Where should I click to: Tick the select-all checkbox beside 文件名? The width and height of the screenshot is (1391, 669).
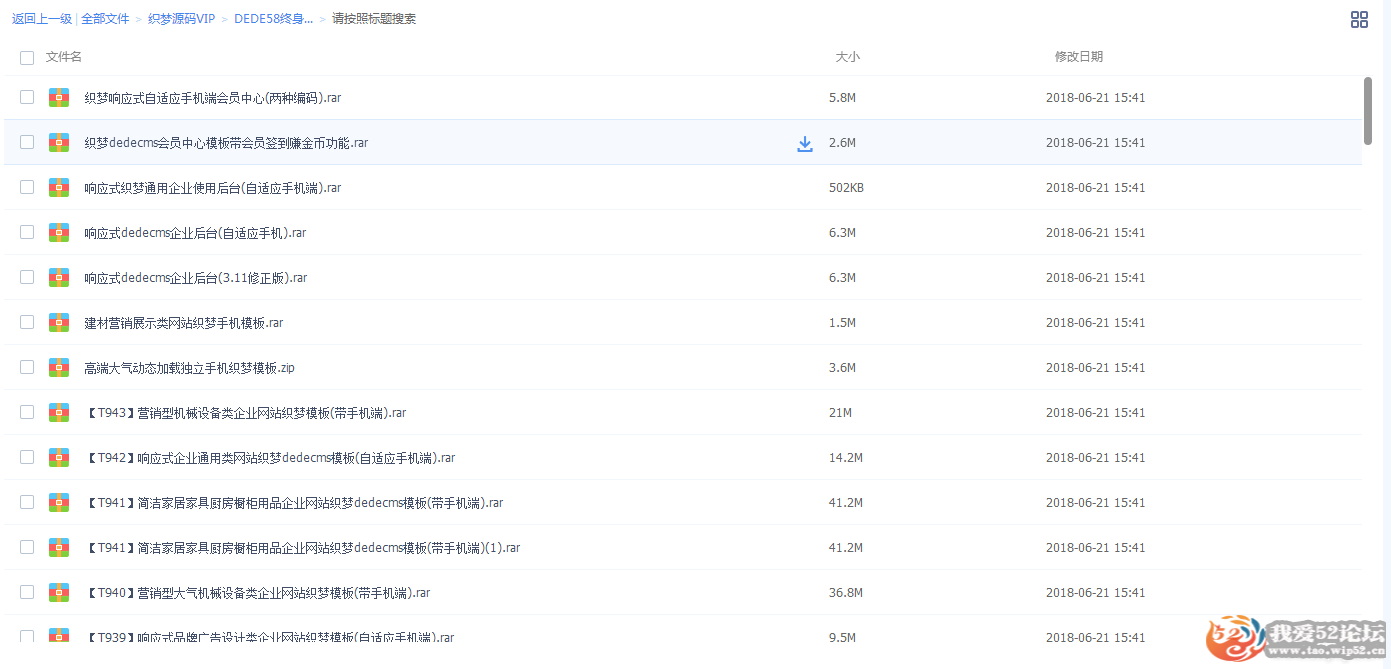coord(27,58)
